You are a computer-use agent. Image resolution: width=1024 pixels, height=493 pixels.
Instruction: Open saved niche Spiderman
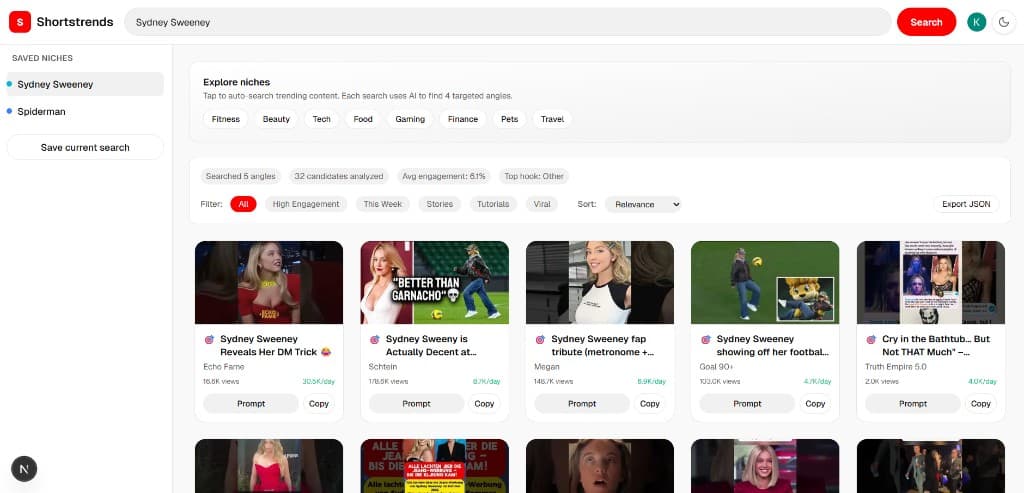pos(85,112)
